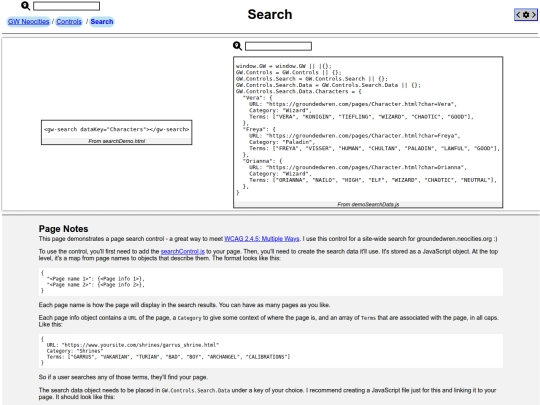Focus the demo Characters search input
The width and height of the screenshot is (540, 405).
point(278,46)
